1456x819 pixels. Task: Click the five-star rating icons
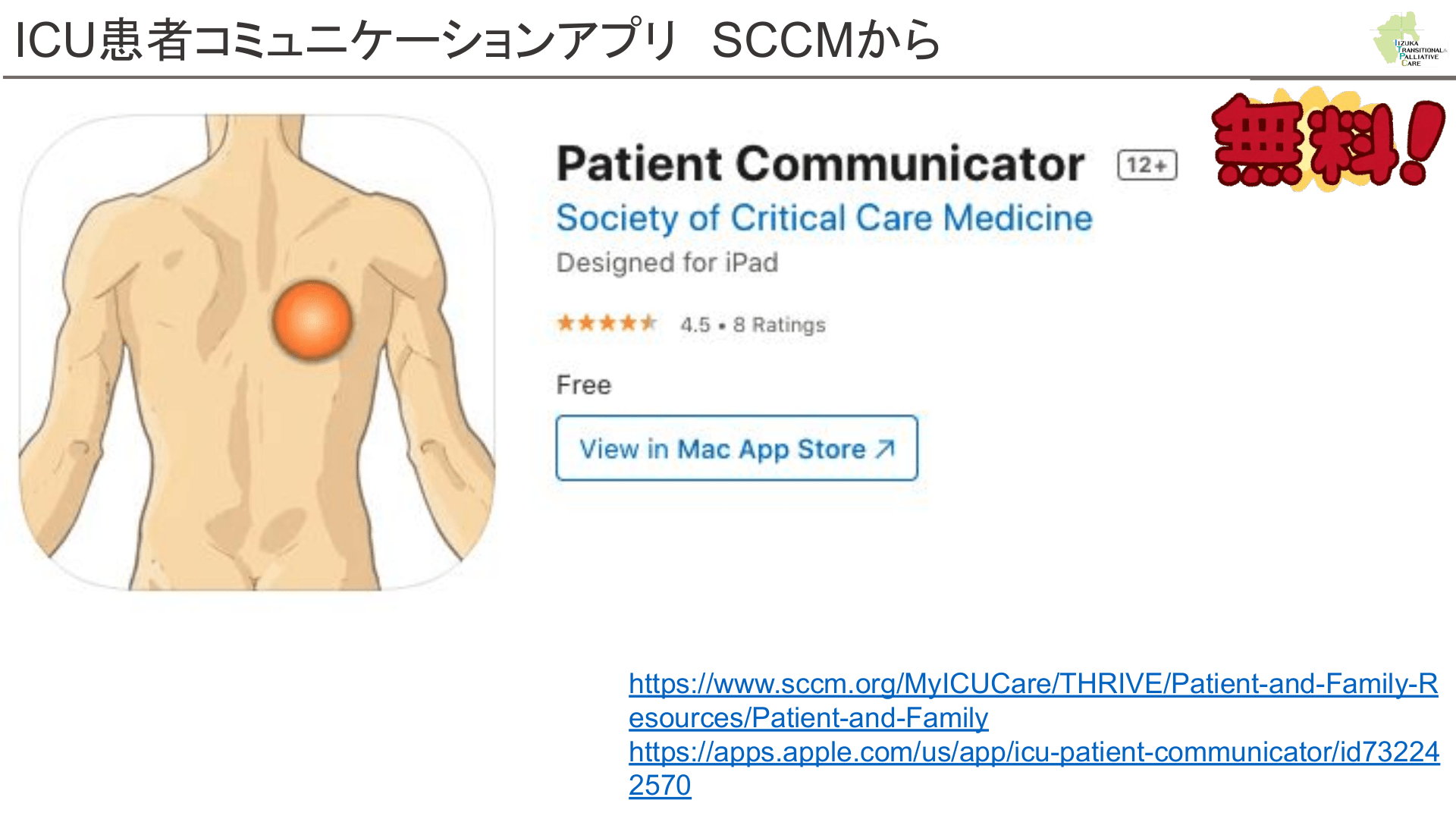606,324
